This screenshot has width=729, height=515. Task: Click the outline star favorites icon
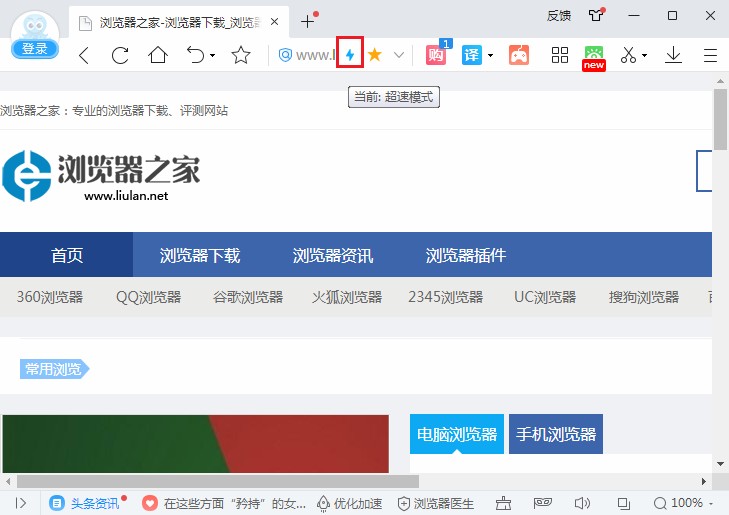coord(241,55)
